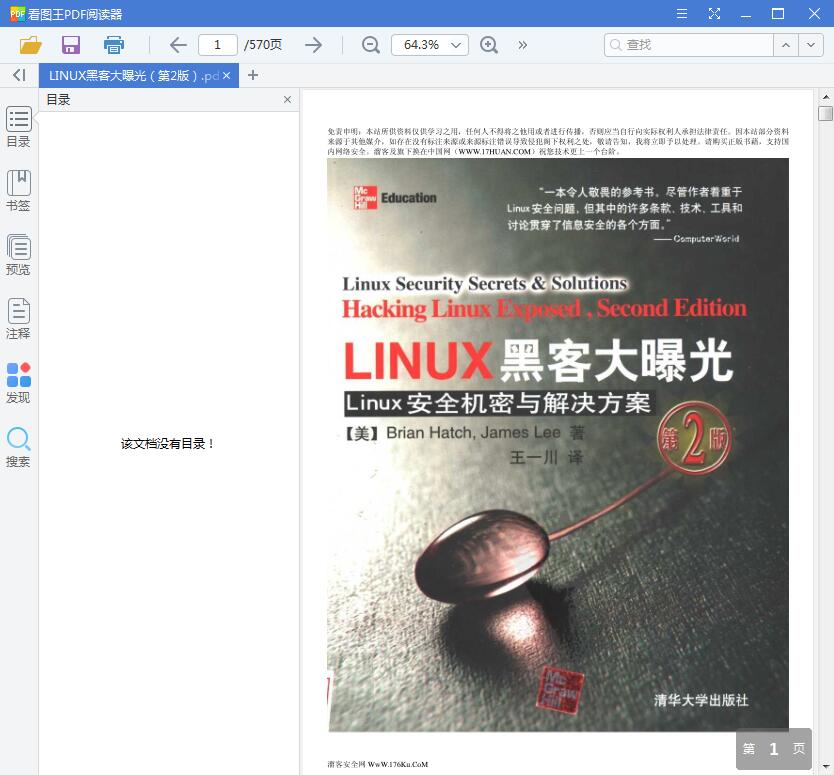Open the 注释 annotations sidebar section
834x775 pixels.
[x=19, y=319]
